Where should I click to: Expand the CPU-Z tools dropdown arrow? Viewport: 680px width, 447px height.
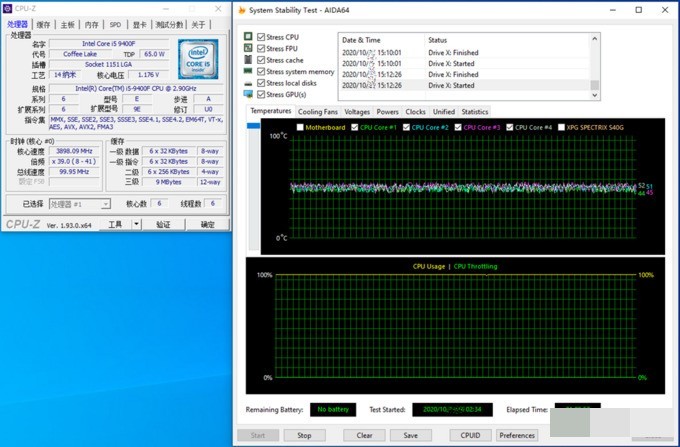(x=136, y=225)
